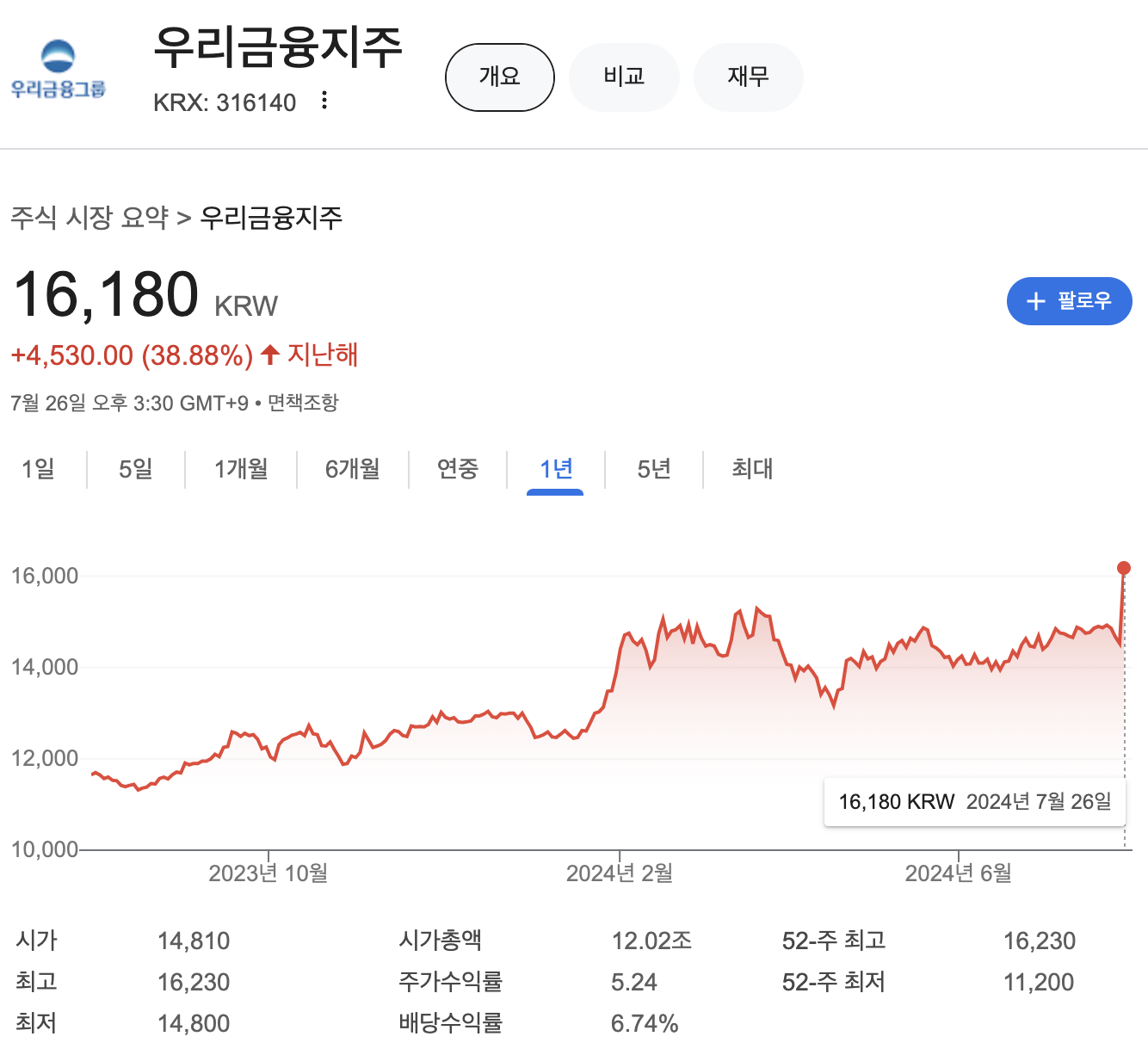Select the 개요 overview tab

(x=500, y=77)
